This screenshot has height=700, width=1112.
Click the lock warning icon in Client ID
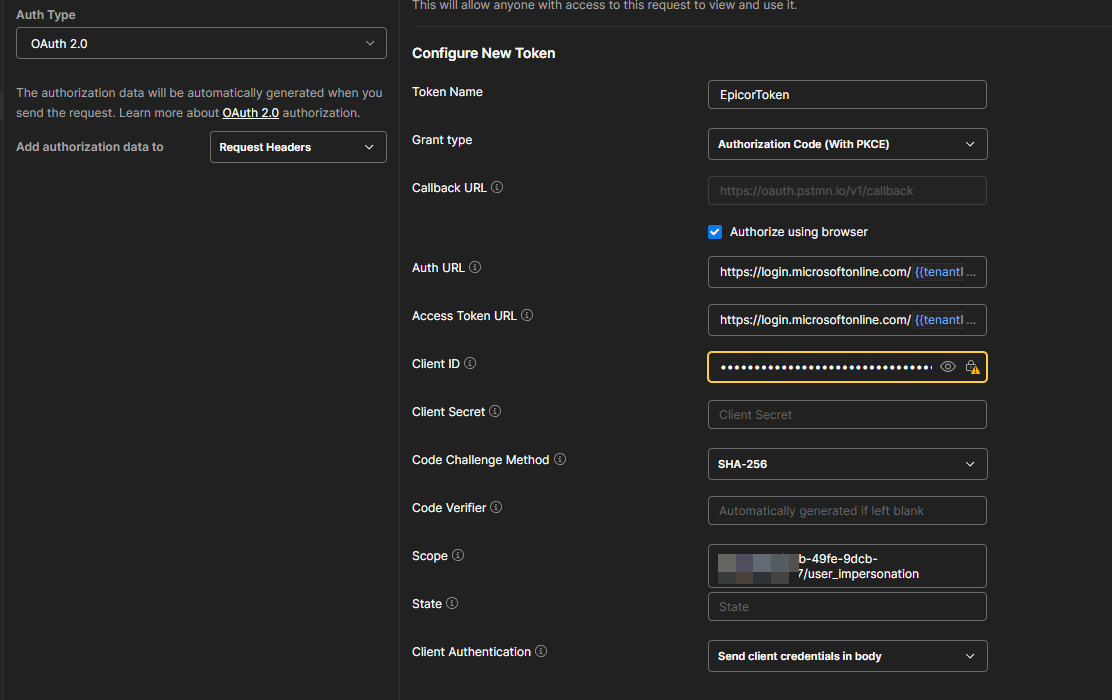pos(971,367)
